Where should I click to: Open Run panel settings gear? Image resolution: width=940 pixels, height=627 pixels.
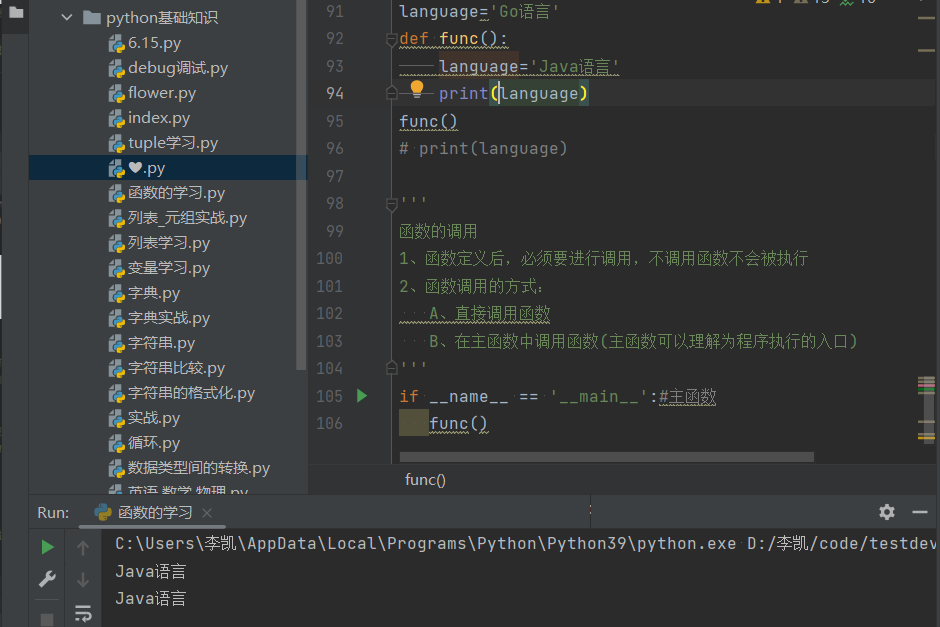pos(887,512)
